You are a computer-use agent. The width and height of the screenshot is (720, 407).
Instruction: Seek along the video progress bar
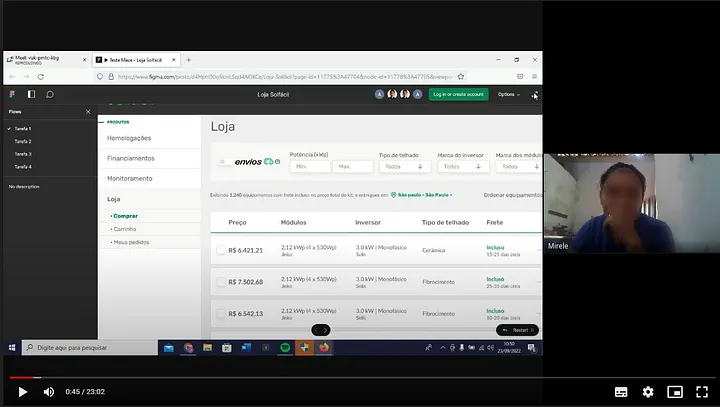point(362,378)
